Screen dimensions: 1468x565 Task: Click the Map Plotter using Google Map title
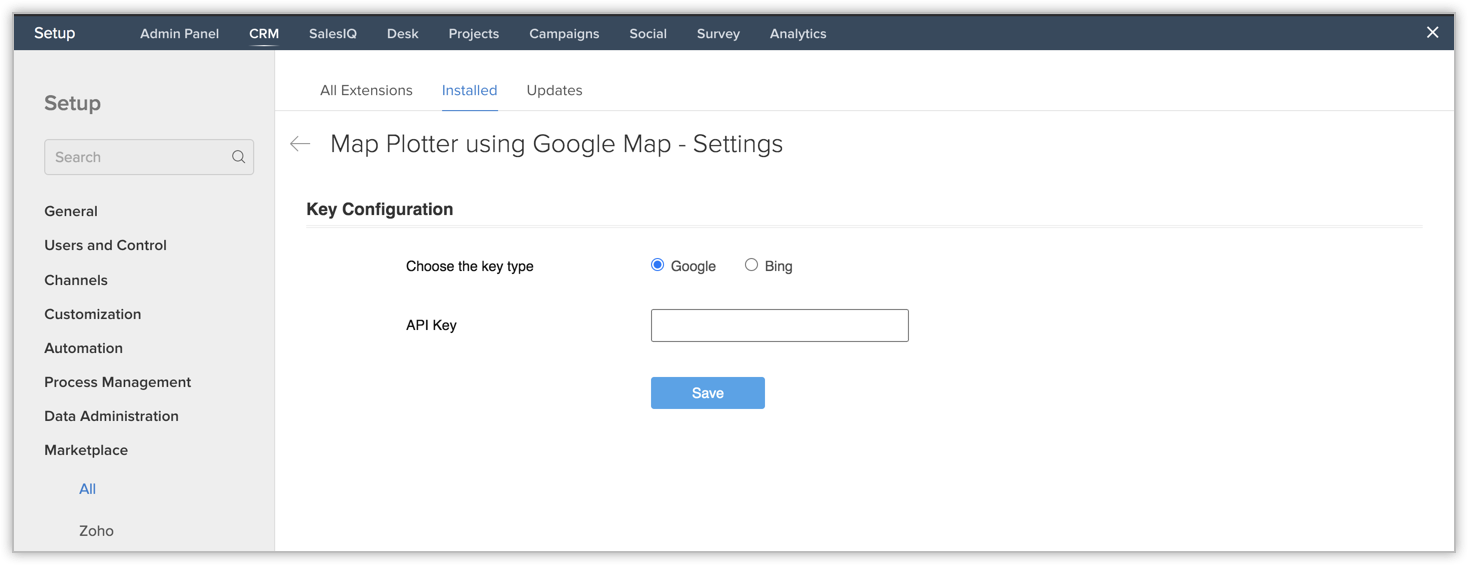pyautogui.click(x=556, y=144)
